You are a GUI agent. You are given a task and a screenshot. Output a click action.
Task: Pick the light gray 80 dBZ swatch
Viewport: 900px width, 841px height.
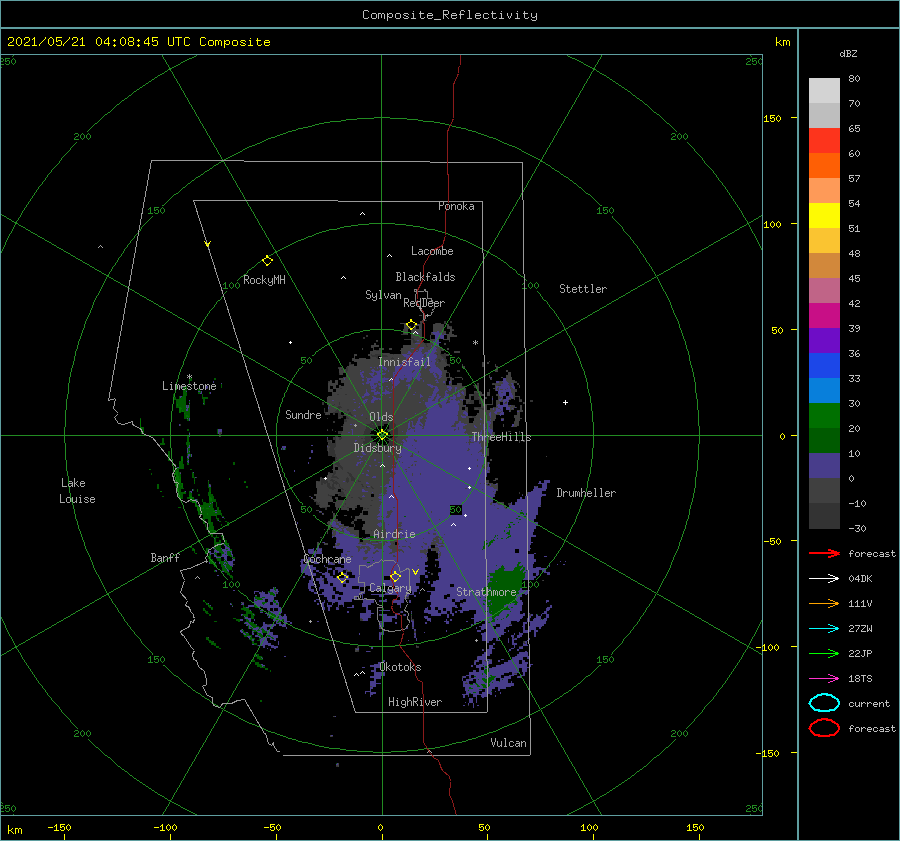[x=824, y=90]
